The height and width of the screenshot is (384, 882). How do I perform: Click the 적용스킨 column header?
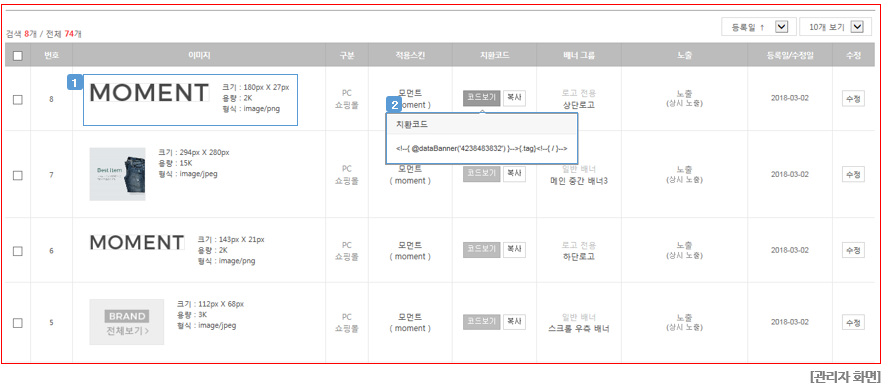pyautogui.click(x=411, y=56)
